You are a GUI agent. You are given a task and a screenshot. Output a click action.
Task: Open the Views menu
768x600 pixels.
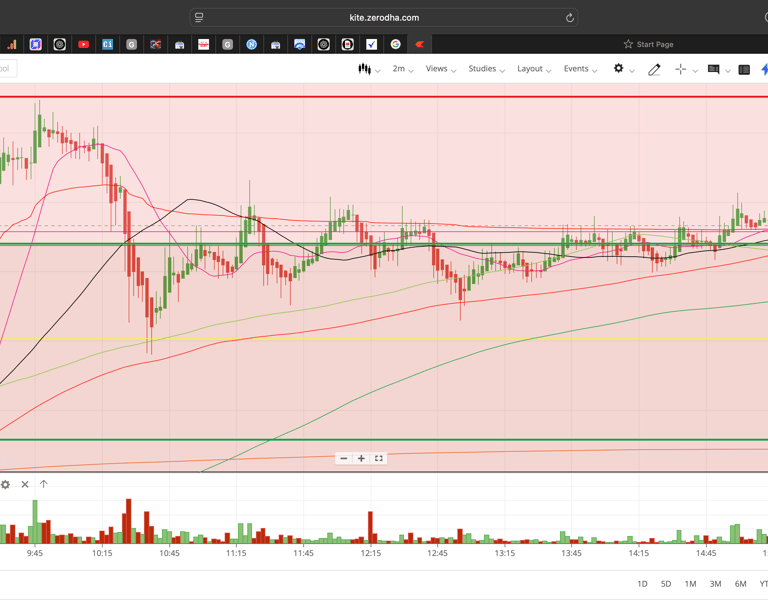coord(440,69)
